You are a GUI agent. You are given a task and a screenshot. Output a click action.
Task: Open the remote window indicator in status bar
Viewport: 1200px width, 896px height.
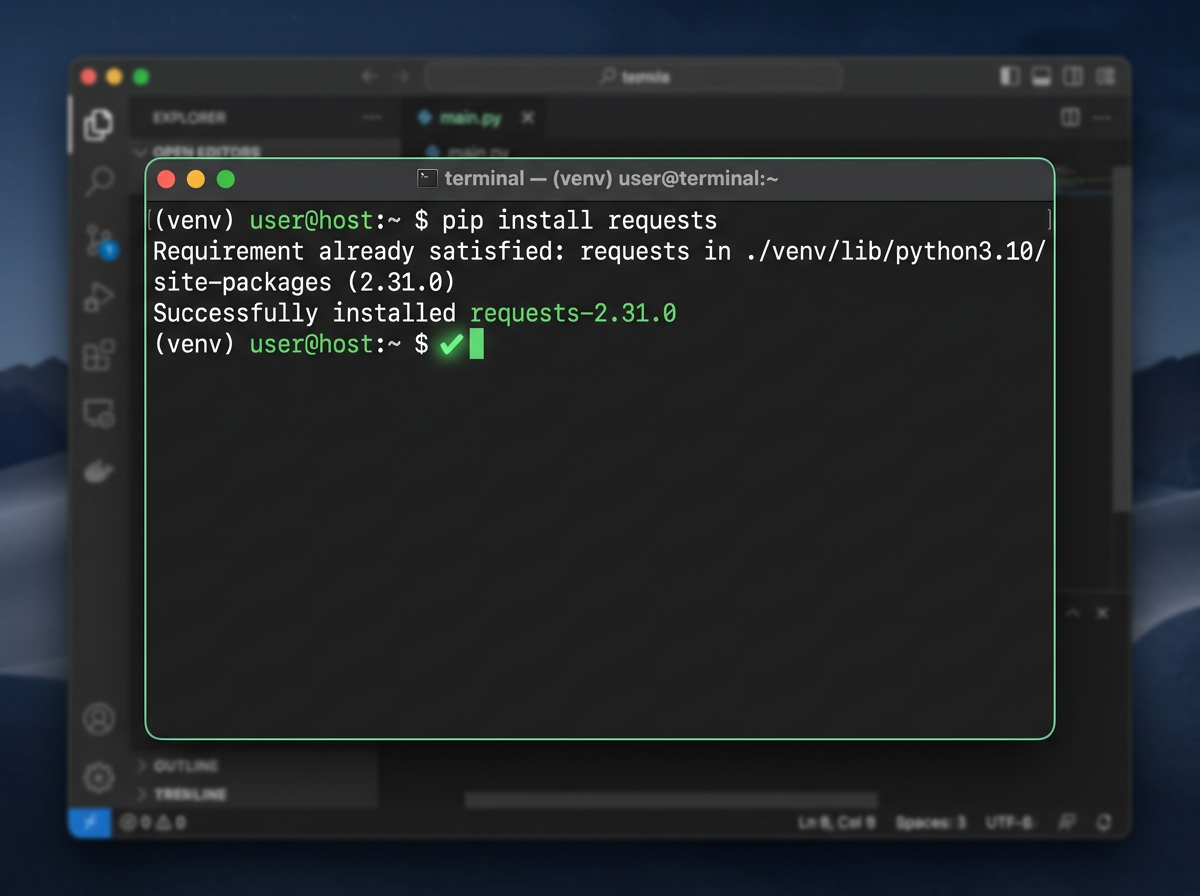89,823
